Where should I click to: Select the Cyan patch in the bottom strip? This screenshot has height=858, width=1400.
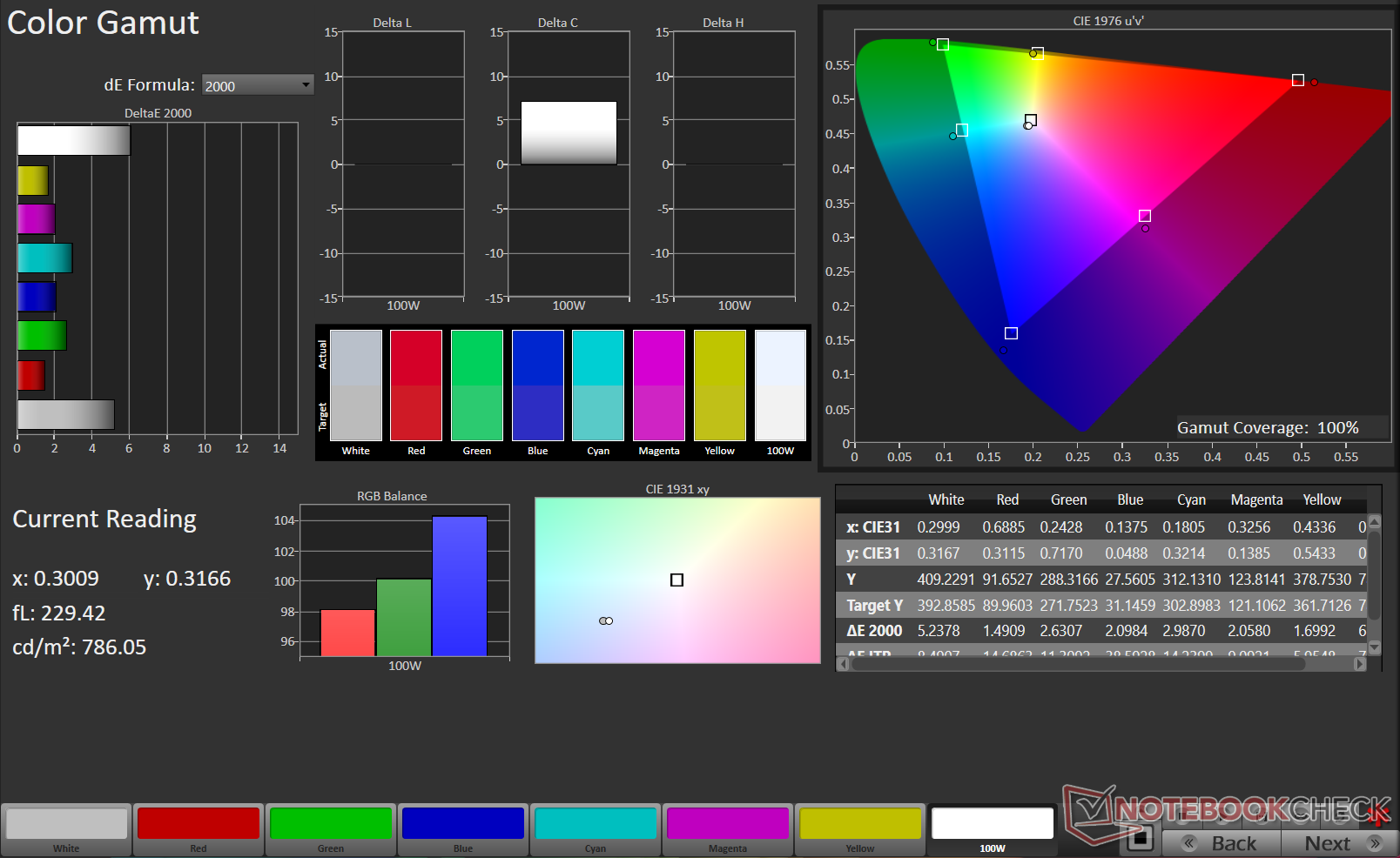coord(596,824)
